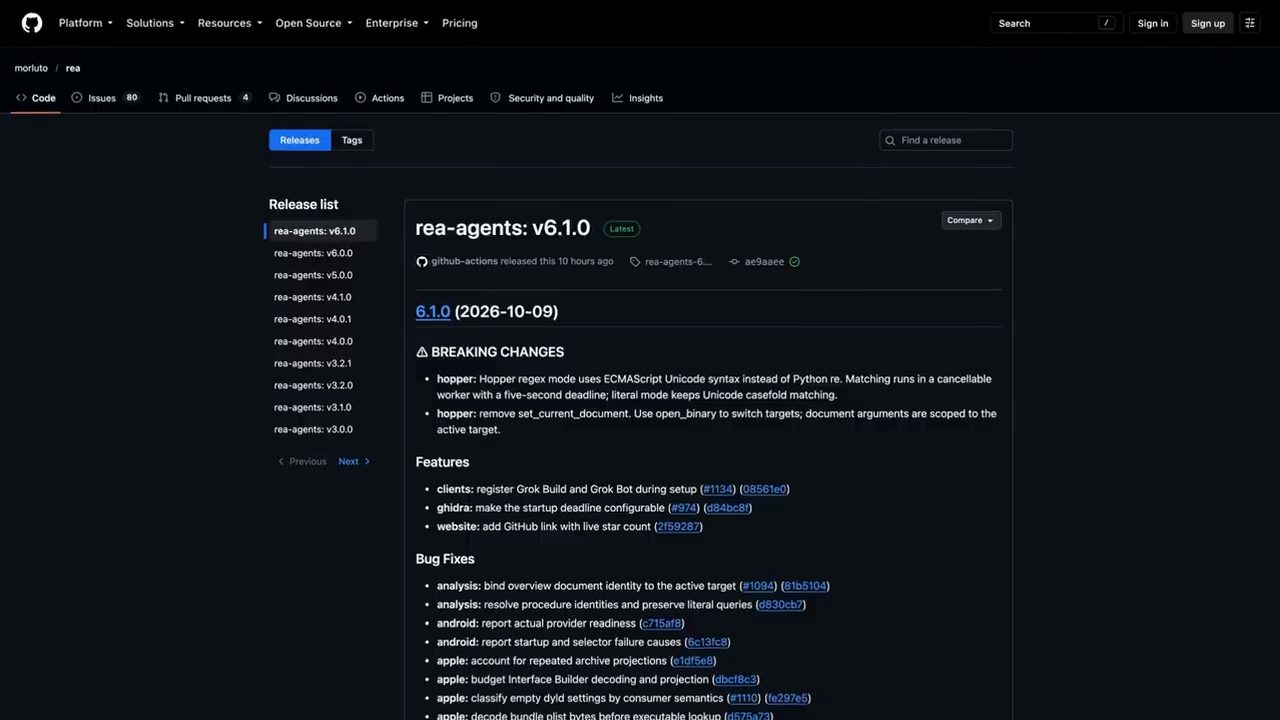The height and width of the screenshot is (720, 1280).
Task: Go to Next page of release list
Action: click(x=354, y=461)
